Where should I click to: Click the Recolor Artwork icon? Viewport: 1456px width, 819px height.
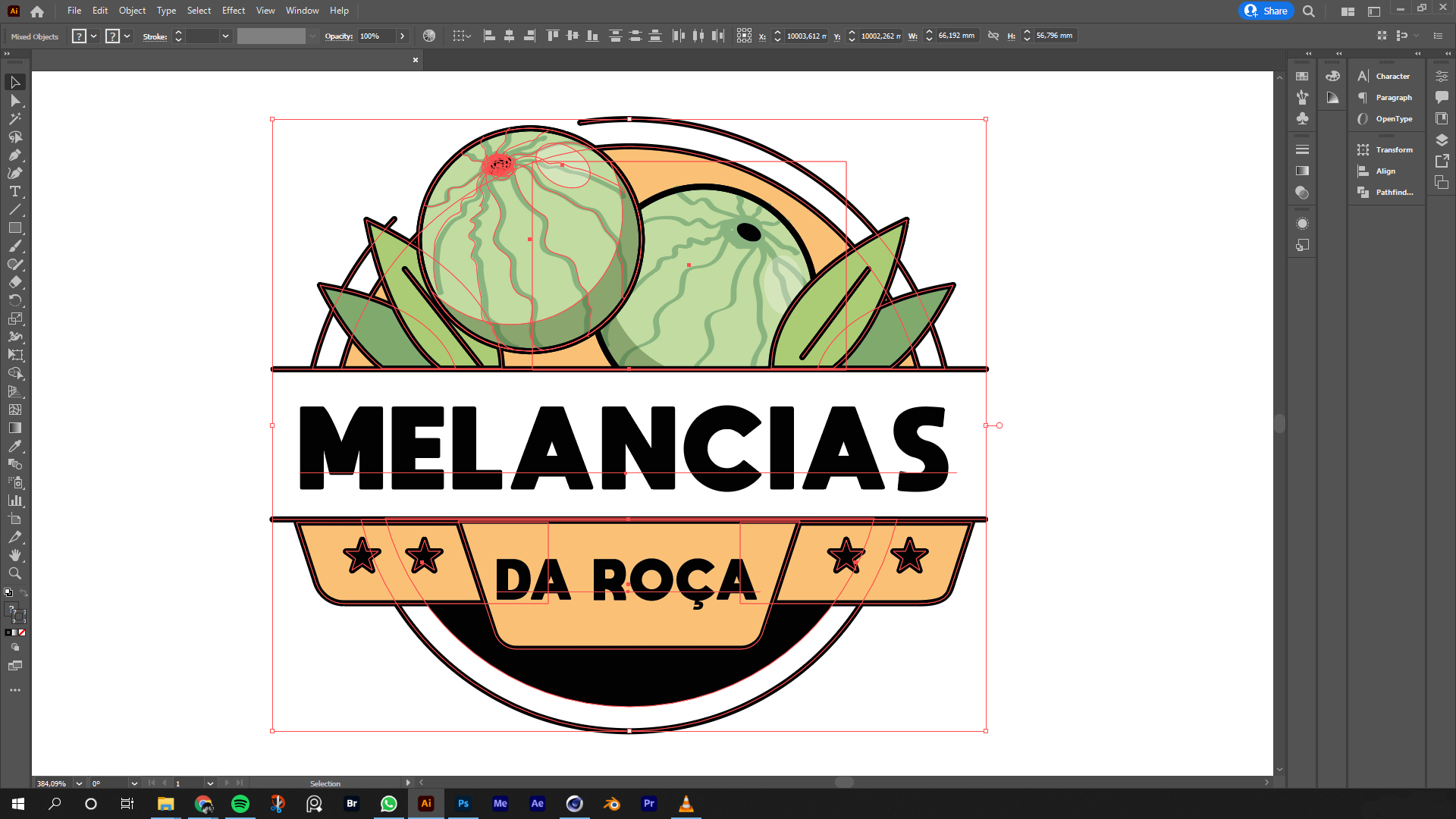[x=429, y=36]
